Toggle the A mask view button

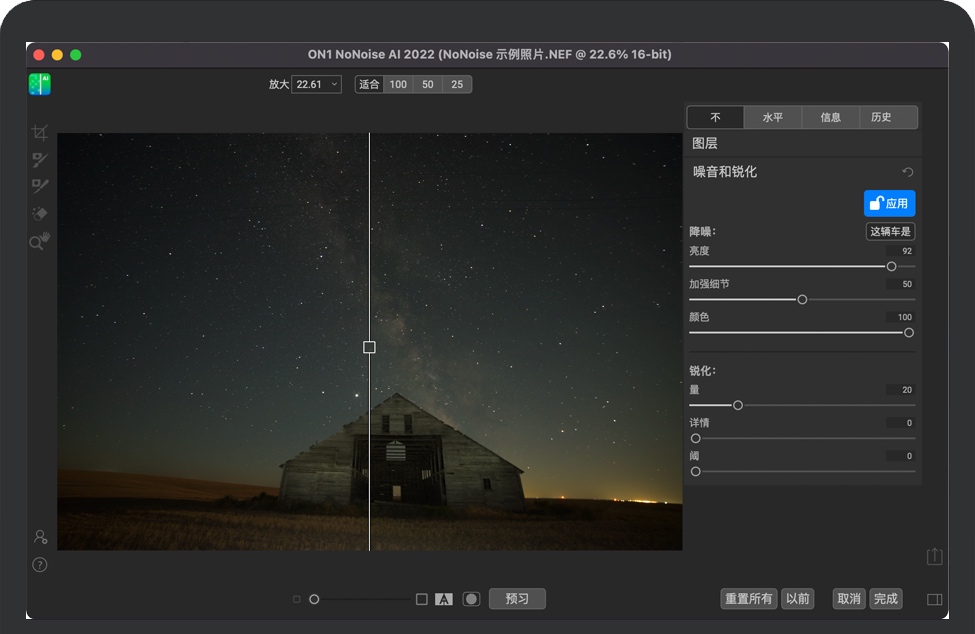[x=444, y=599]
